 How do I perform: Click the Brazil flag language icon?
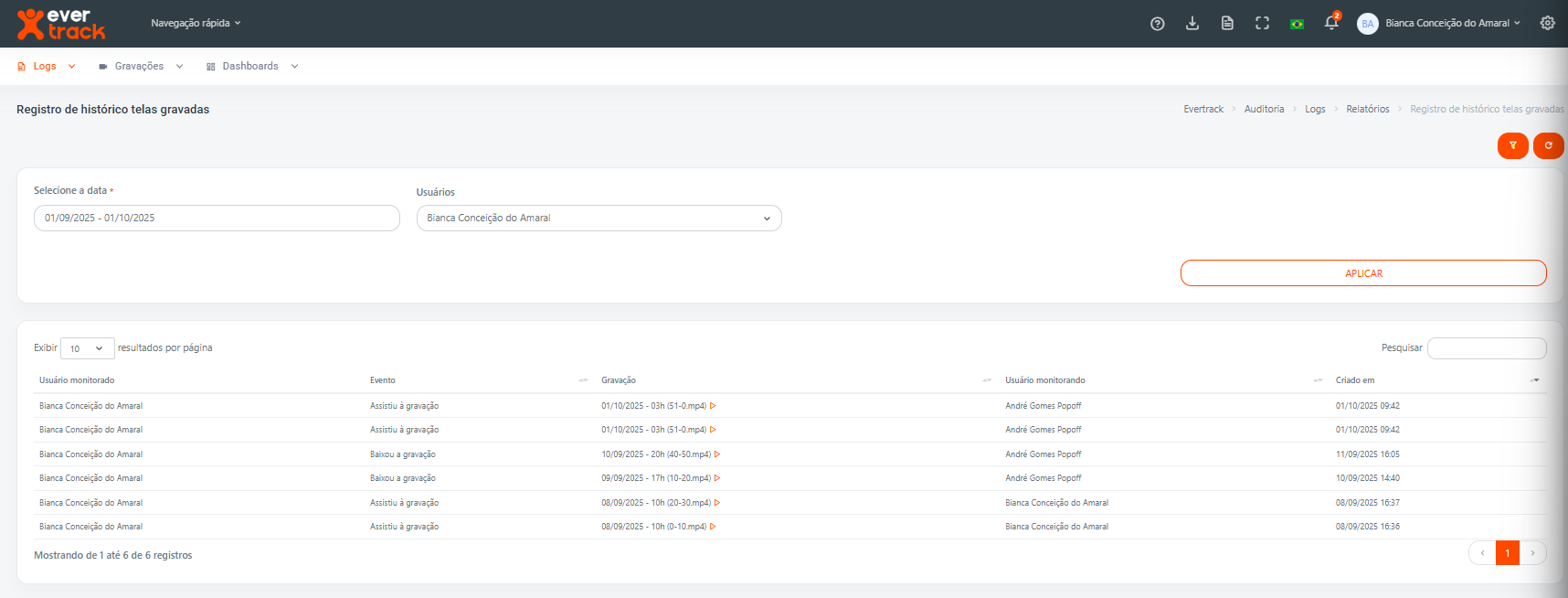[x=1297, y=24]
